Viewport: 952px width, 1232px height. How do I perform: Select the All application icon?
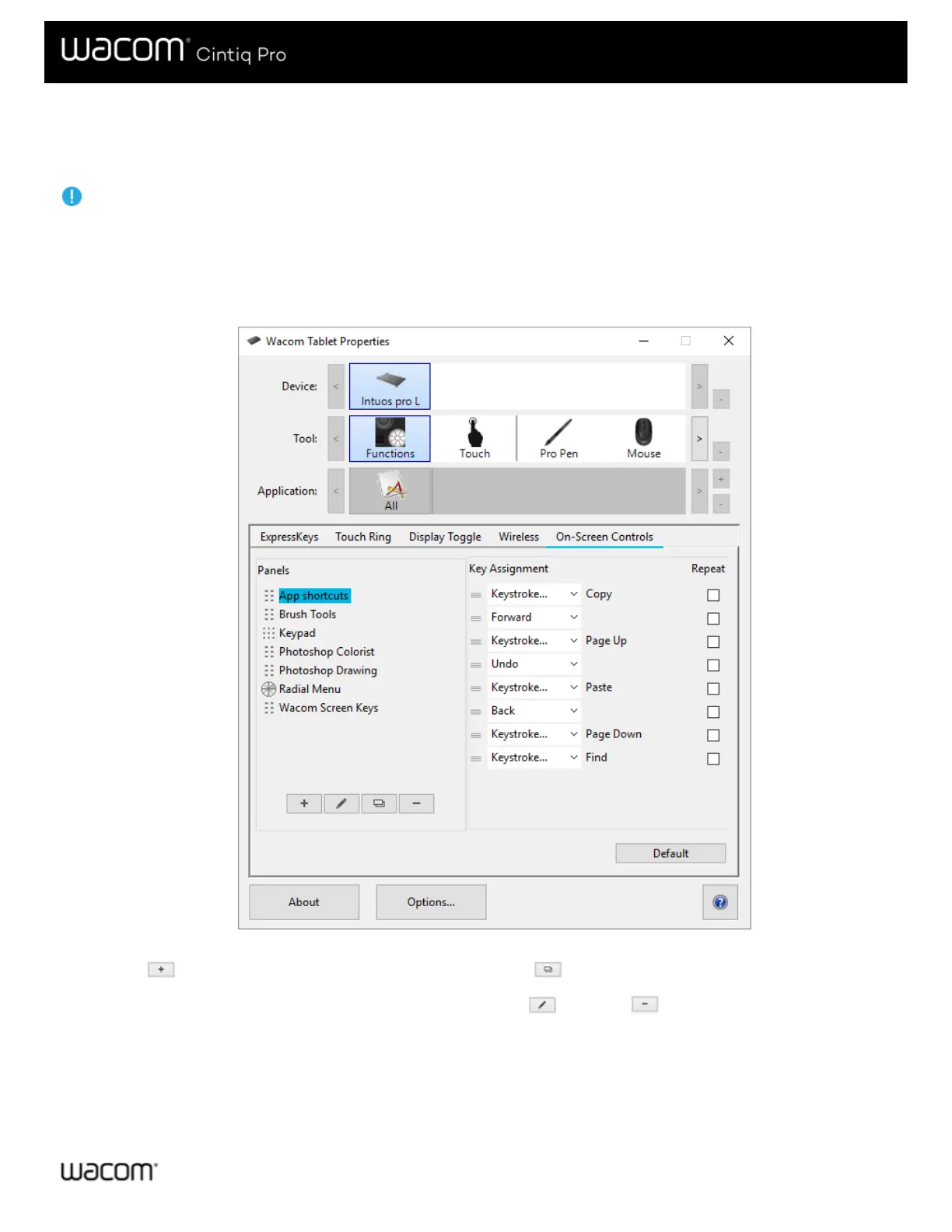(390, 491)
